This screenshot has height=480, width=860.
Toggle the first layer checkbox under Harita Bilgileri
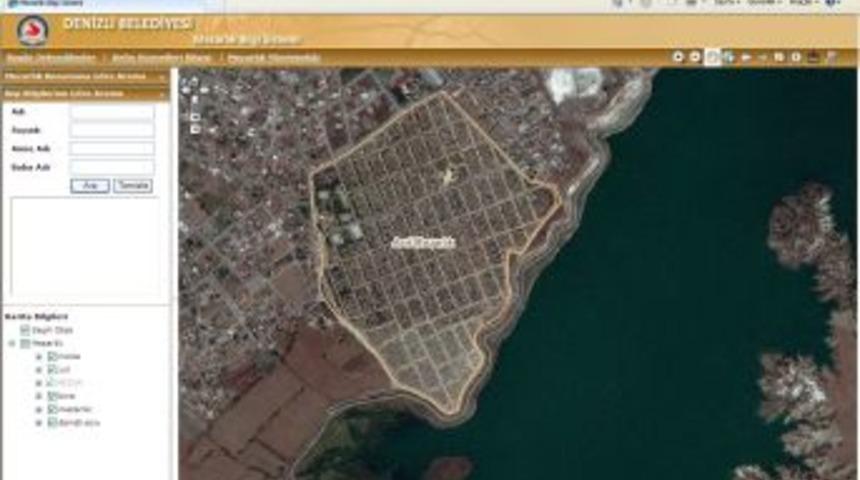pos(25,330)
